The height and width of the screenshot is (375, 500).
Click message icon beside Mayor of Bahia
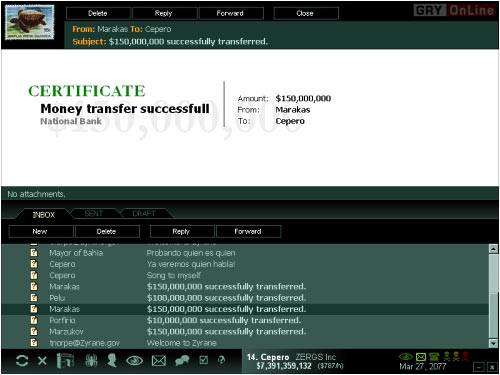coord(34,253)
